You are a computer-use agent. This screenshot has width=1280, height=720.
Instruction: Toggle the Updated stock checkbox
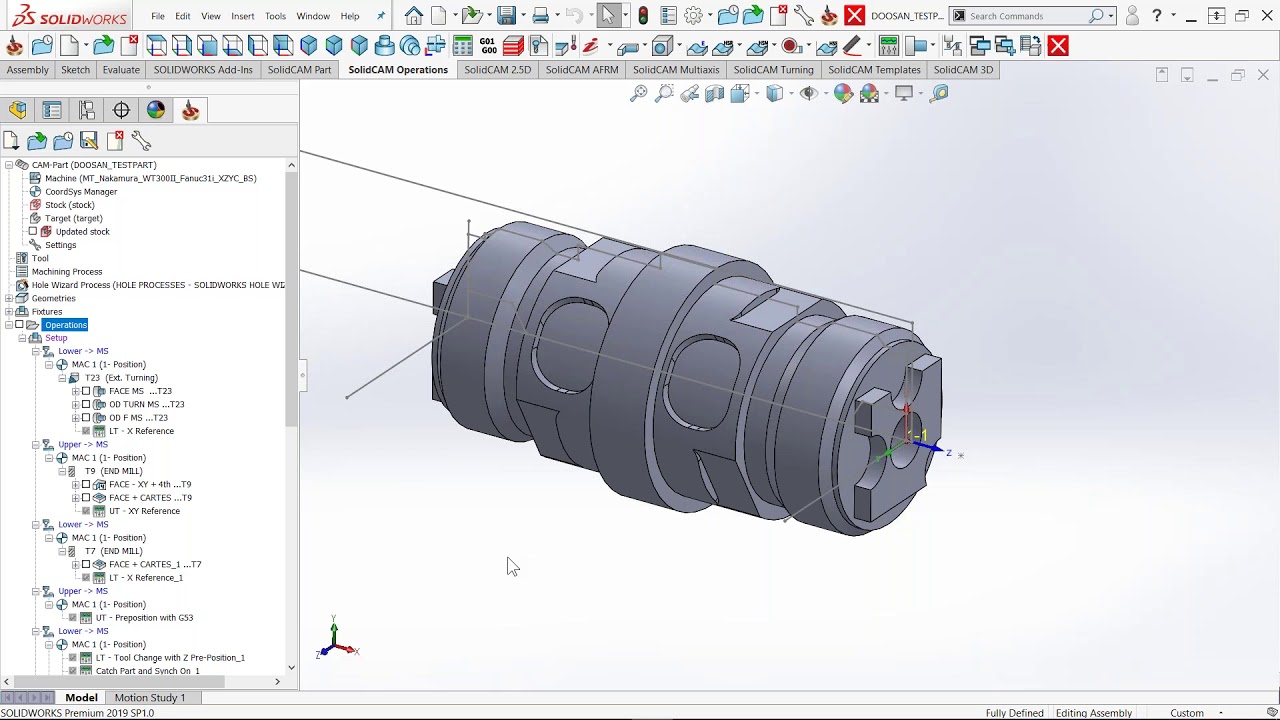click(x=33, y=232)
